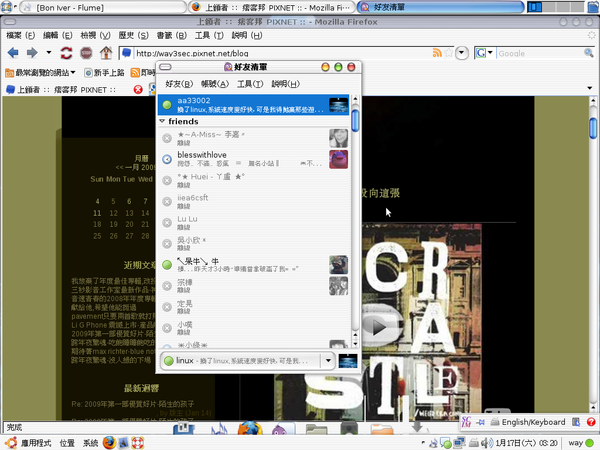Close the PIXNET browser tab with red X
The width and height of the screenshot is (600, 450).
tap(138, 90)
